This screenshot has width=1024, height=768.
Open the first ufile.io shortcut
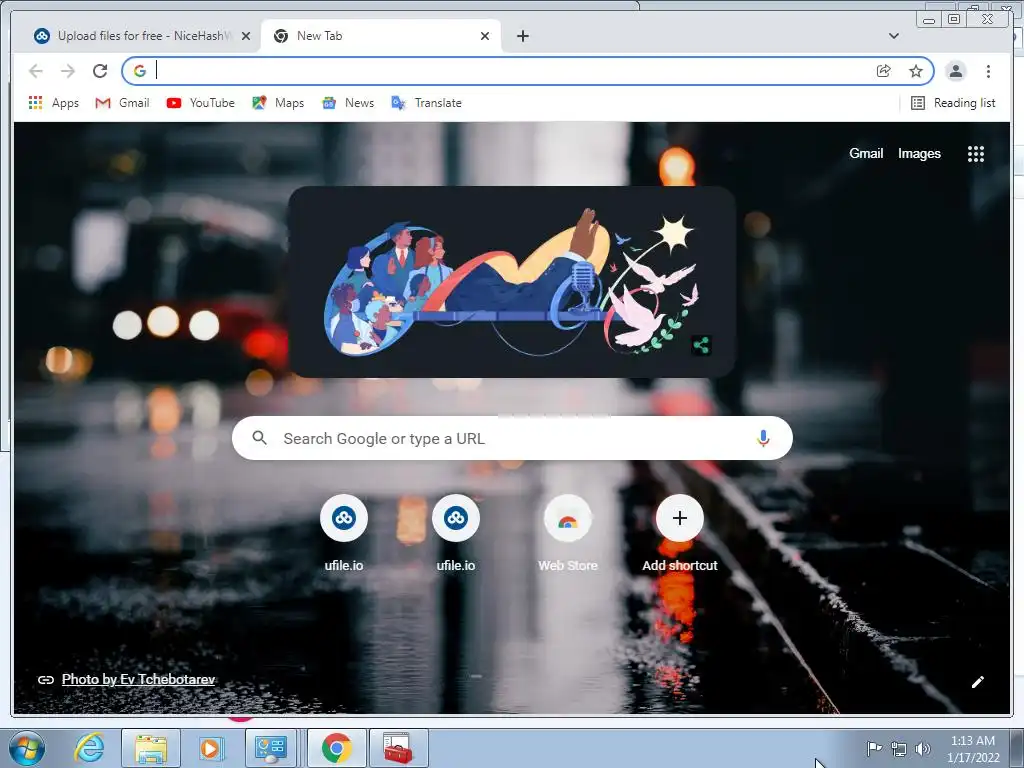point(344,534)
